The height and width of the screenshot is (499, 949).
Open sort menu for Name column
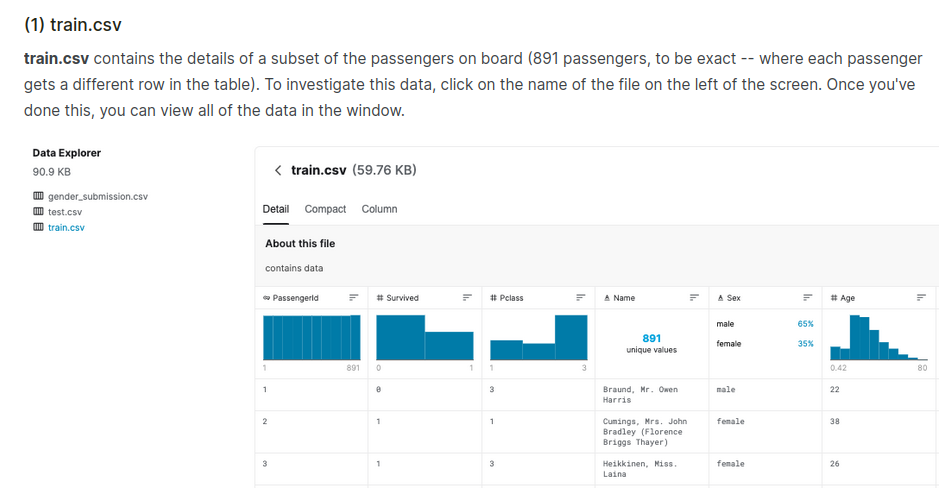coord(694,298)
